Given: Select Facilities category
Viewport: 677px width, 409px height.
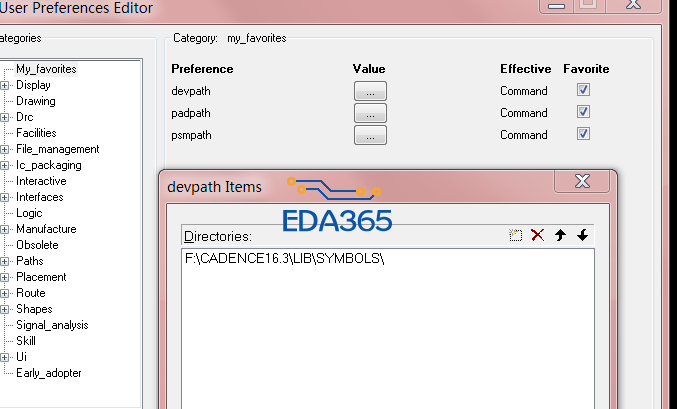Looking at the screenshot, I should (36, 133).
